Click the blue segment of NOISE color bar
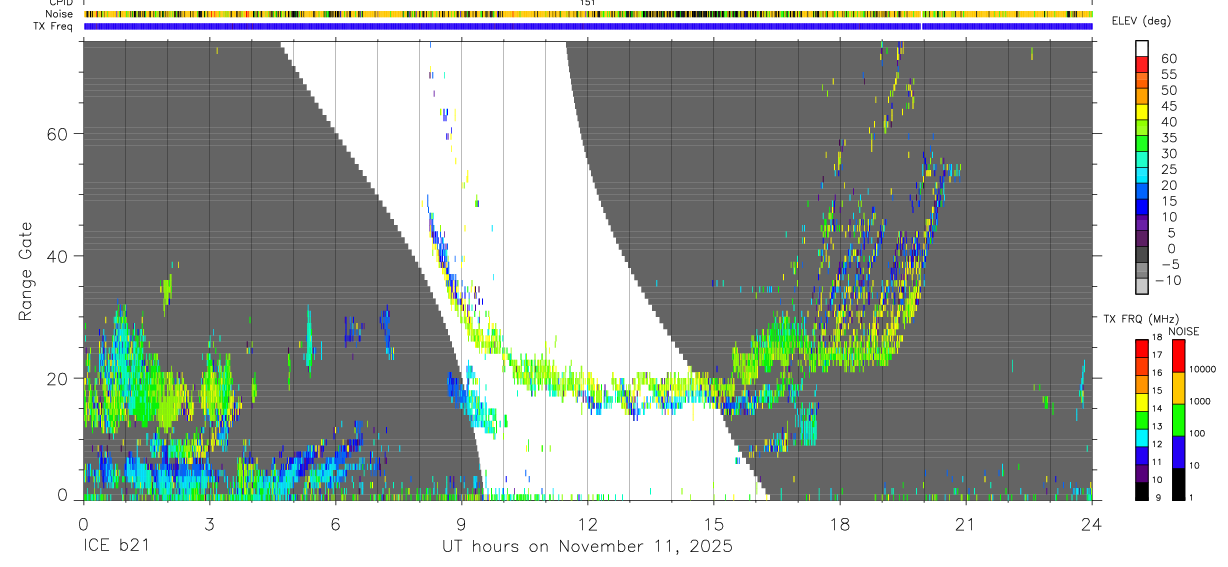Viewport: 1228px width, 567px height. click(1178, 452)
